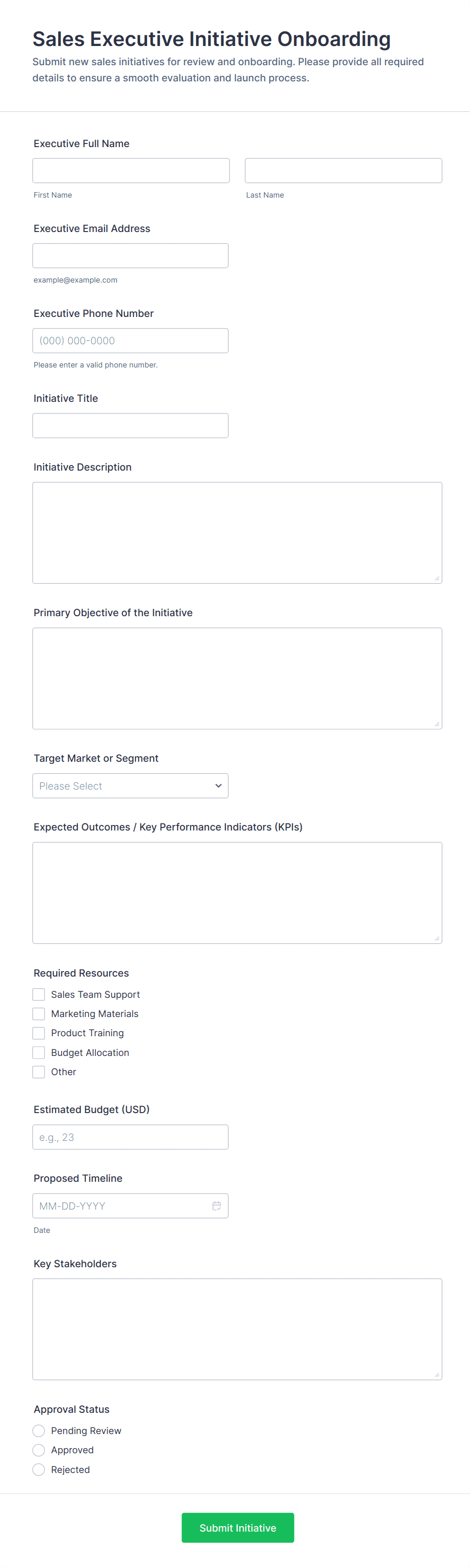Expand the Target Market or Segment dropdown
The image size is (470, 1568).
click(130, 785)
